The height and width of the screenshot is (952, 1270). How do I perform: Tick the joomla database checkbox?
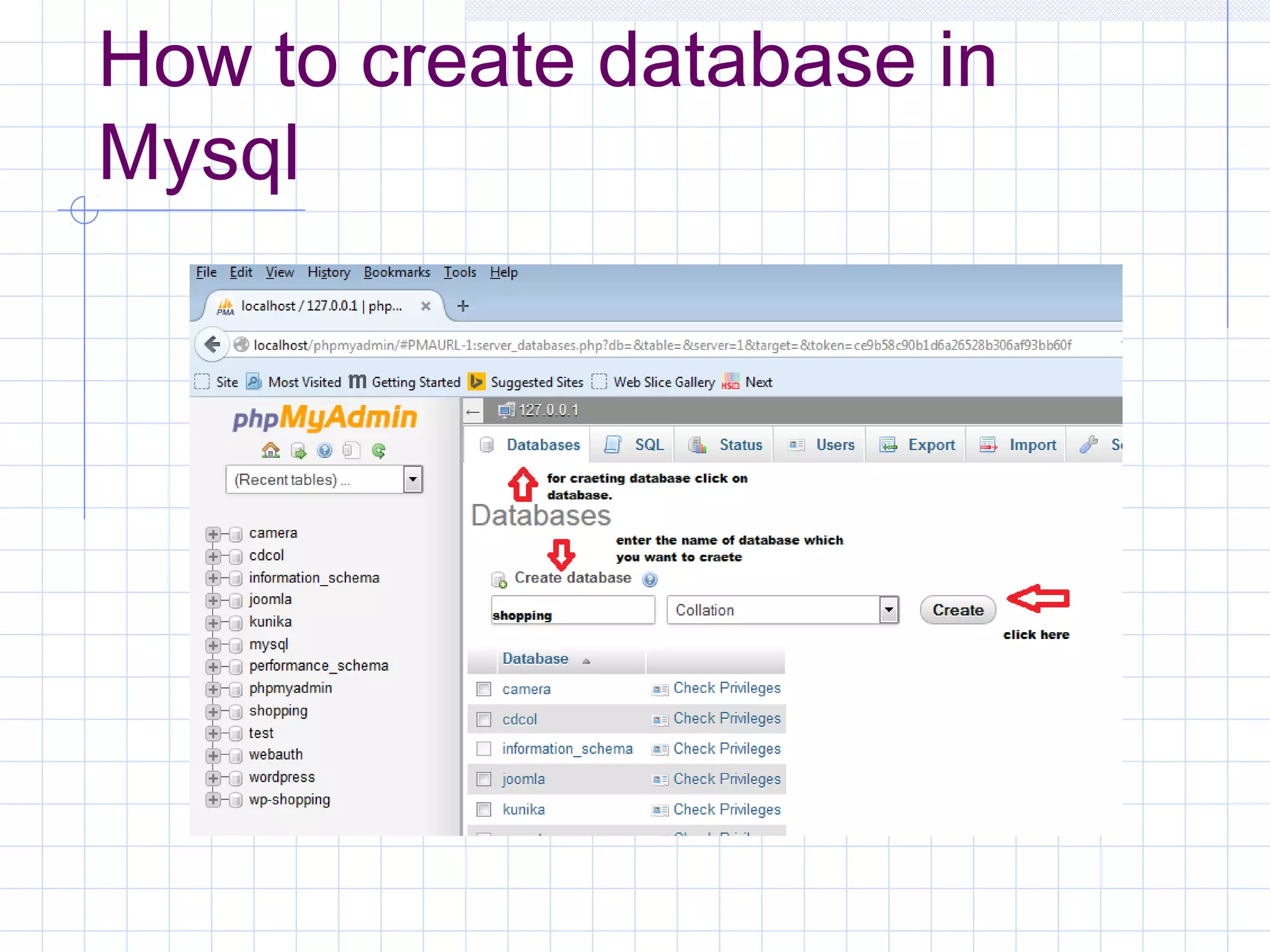(484, 779)
